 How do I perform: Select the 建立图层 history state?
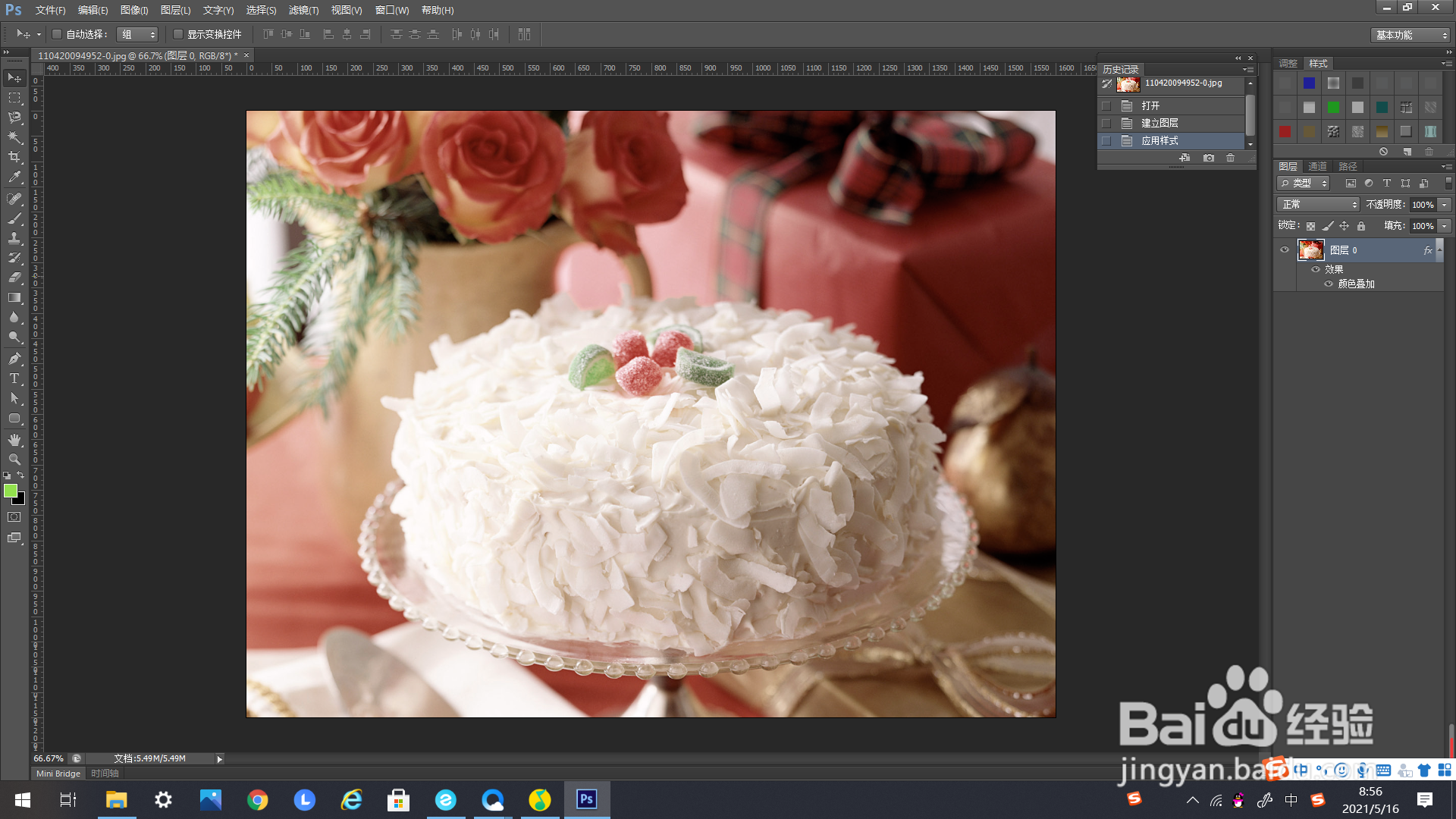tap(1159, 123)
